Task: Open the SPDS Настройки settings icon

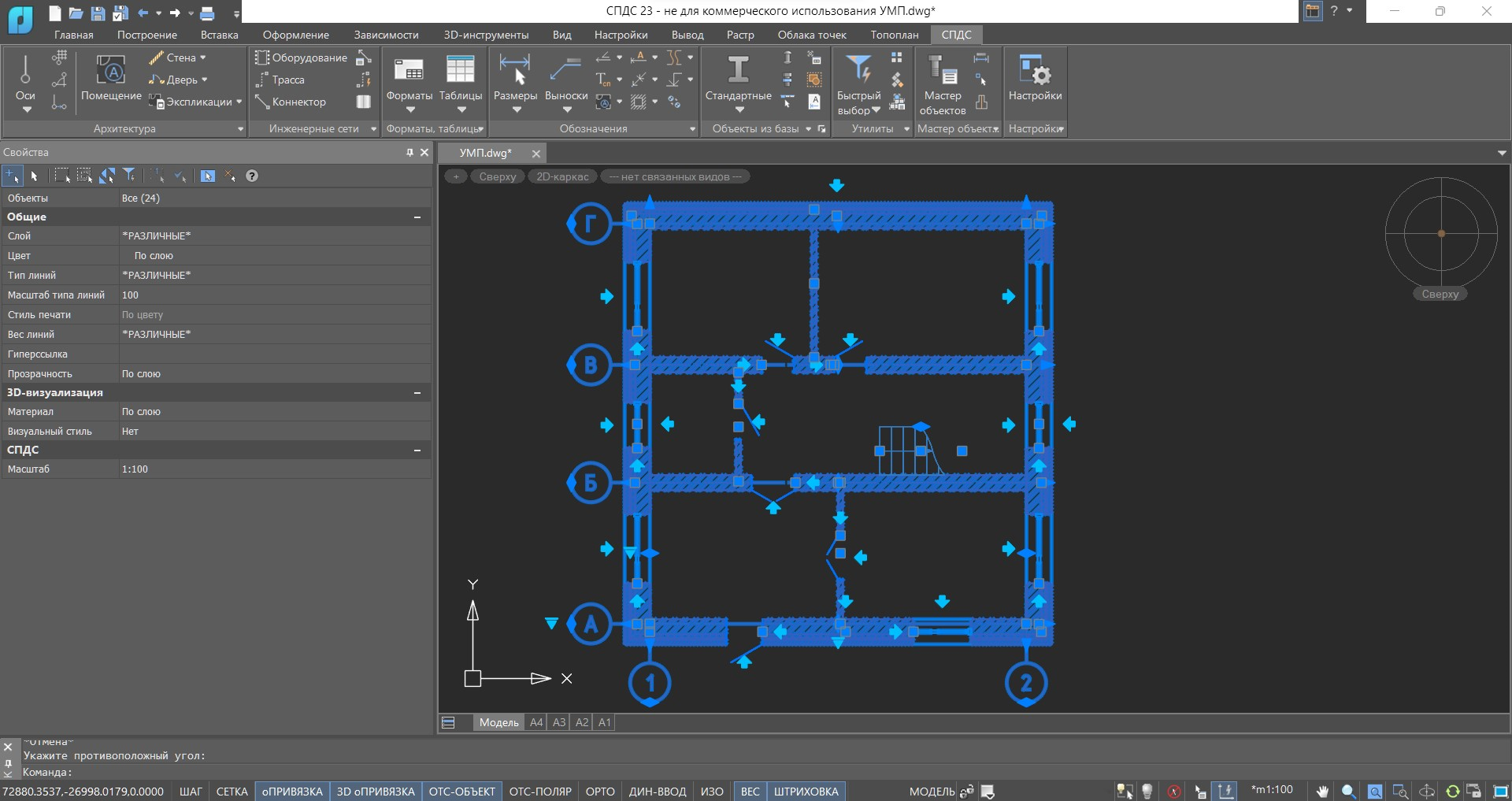Action: pos(1035,69)
